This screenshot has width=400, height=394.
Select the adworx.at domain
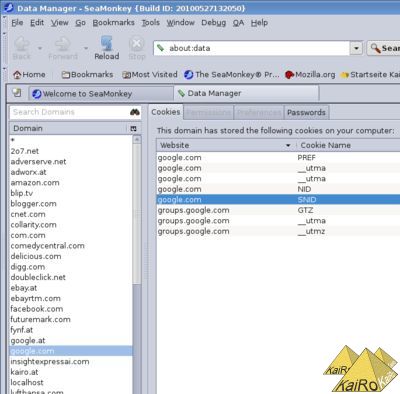71,172
